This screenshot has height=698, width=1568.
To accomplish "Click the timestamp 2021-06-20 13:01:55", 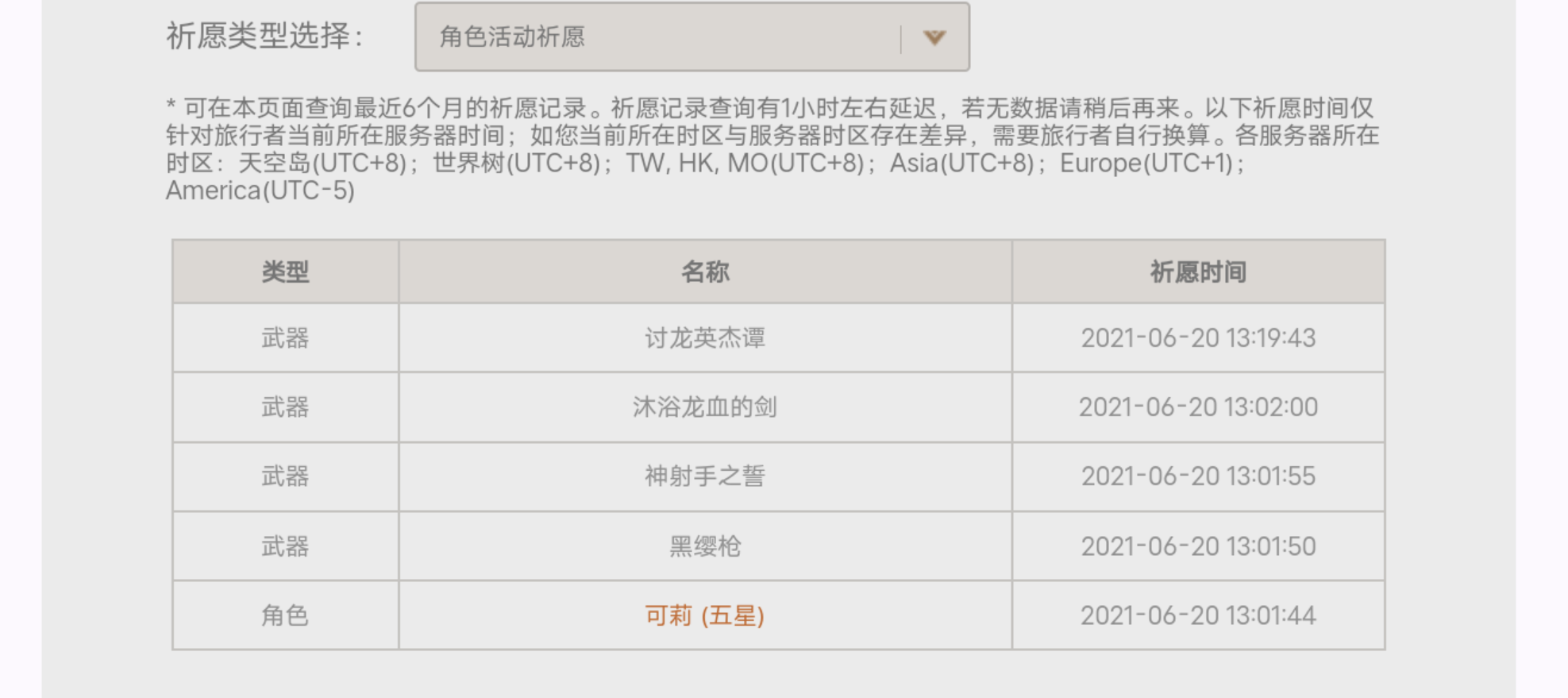I will pyautogui.click(x=1198, y=476).
